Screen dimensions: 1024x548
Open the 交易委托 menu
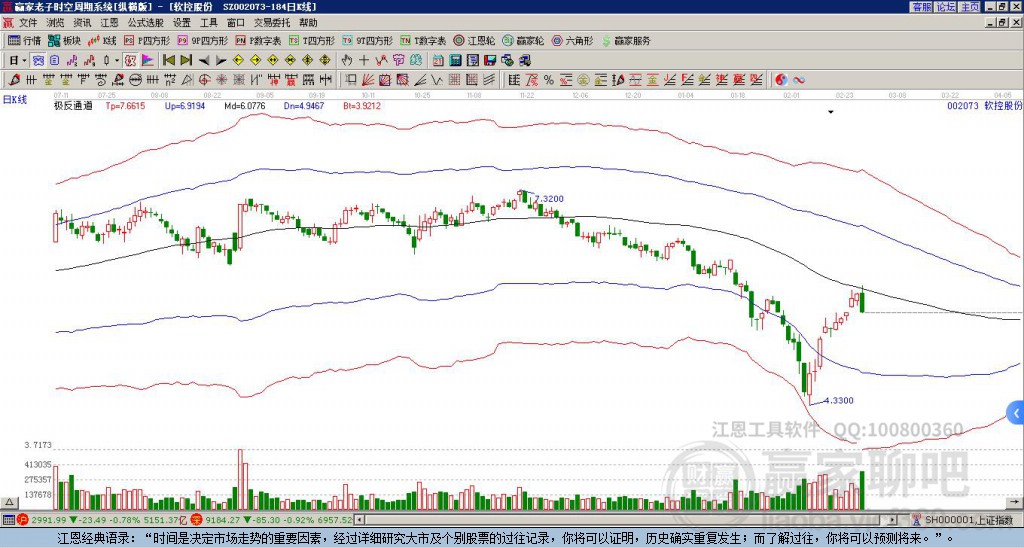click(x=272, y=23)
